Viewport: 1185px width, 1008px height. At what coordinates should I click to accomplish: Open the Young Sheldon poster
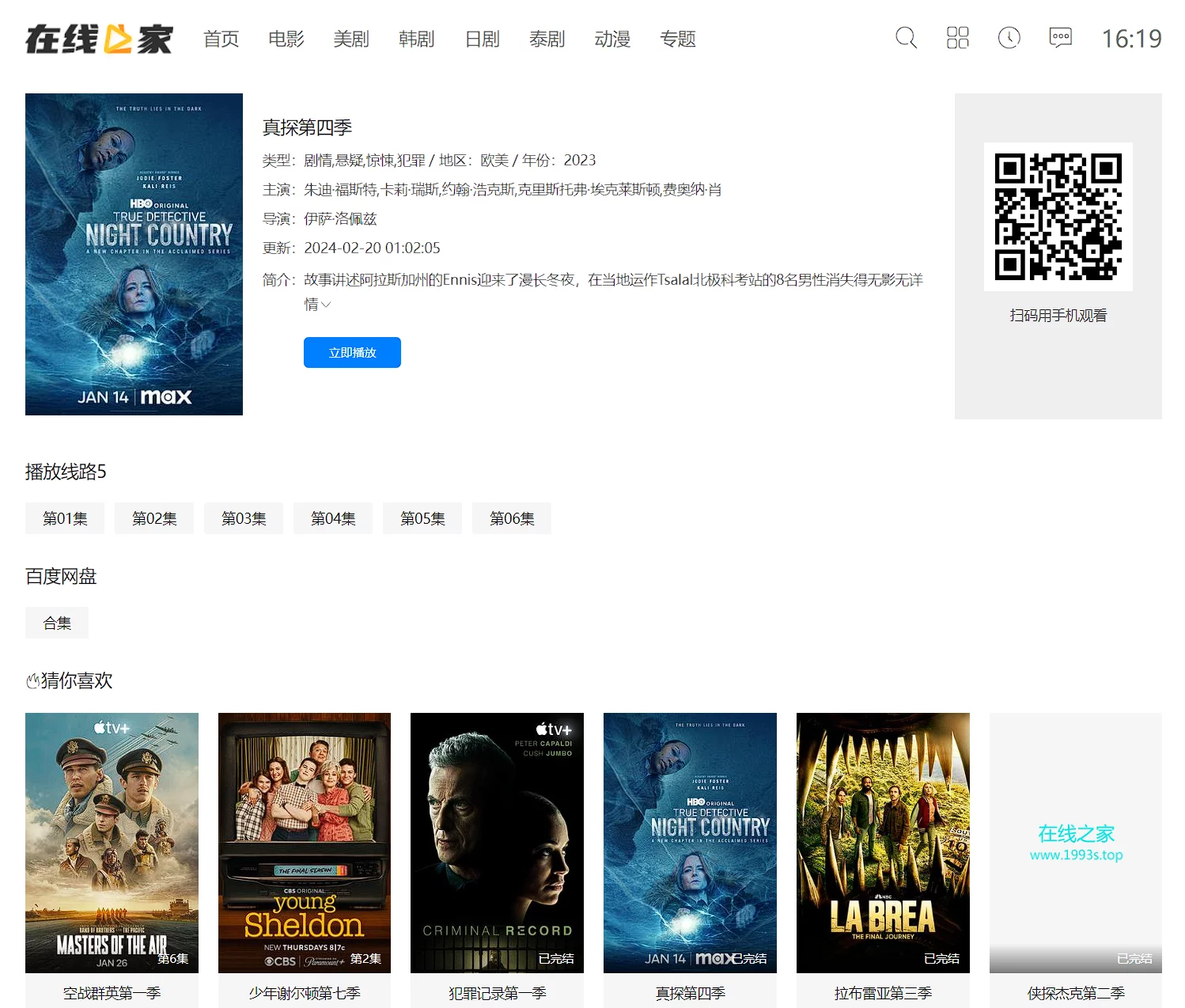(x=305, y=842)
